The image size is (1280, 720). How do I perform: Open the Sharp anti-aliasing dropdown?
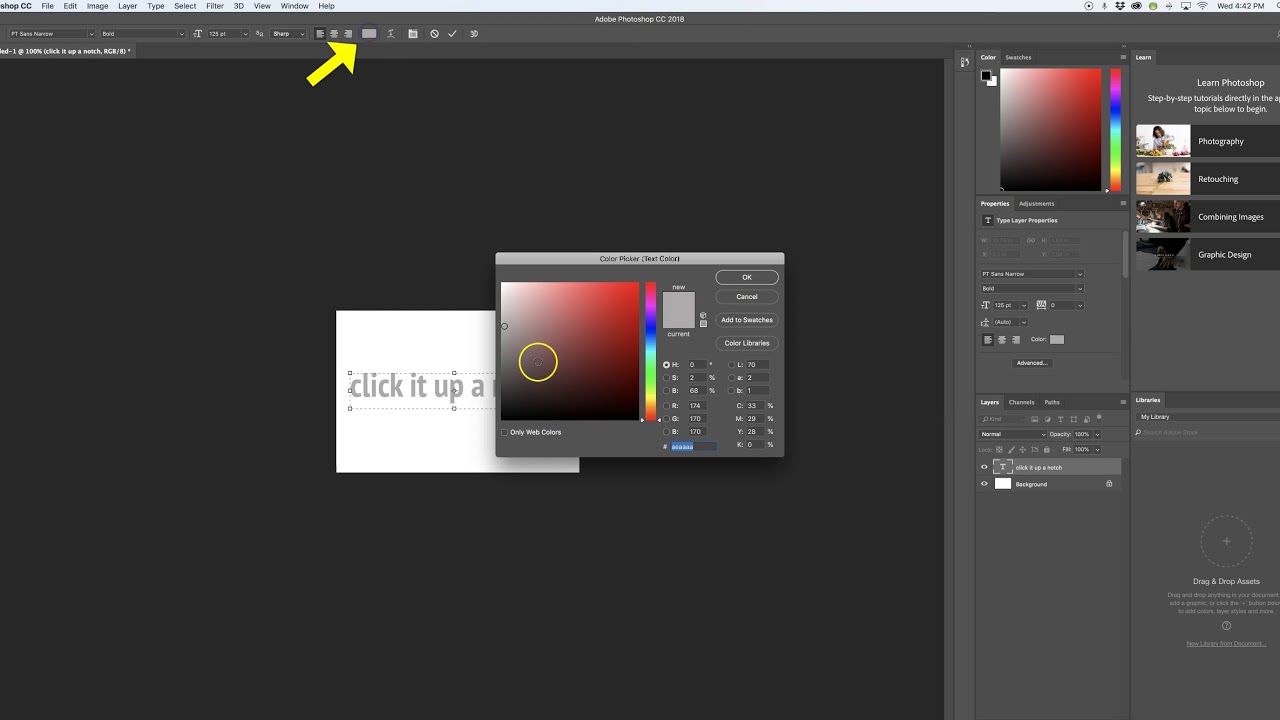[x=288, y=34]
